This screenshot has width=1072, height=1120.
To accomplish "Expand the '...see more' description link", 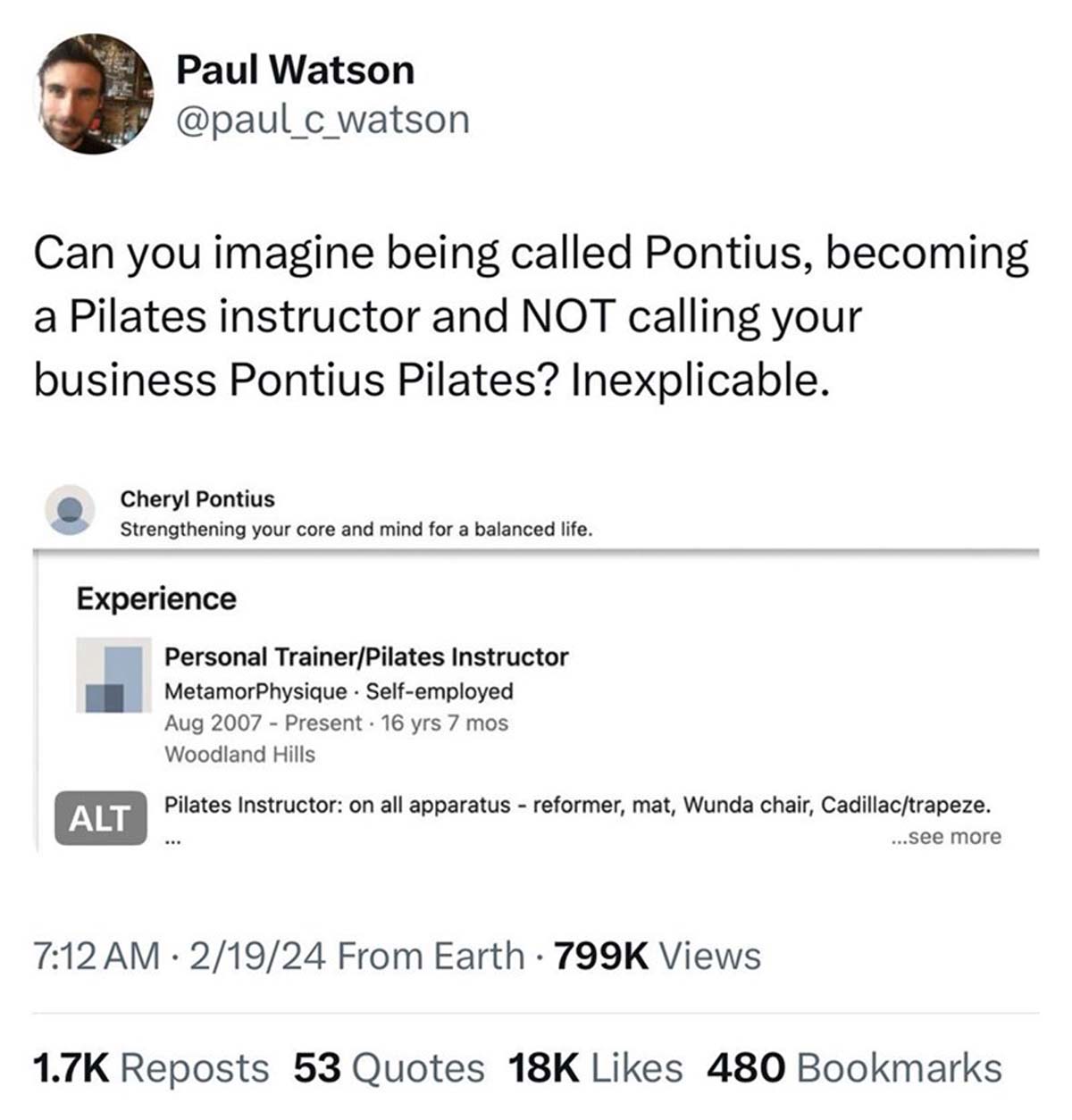I will point(946,837).
